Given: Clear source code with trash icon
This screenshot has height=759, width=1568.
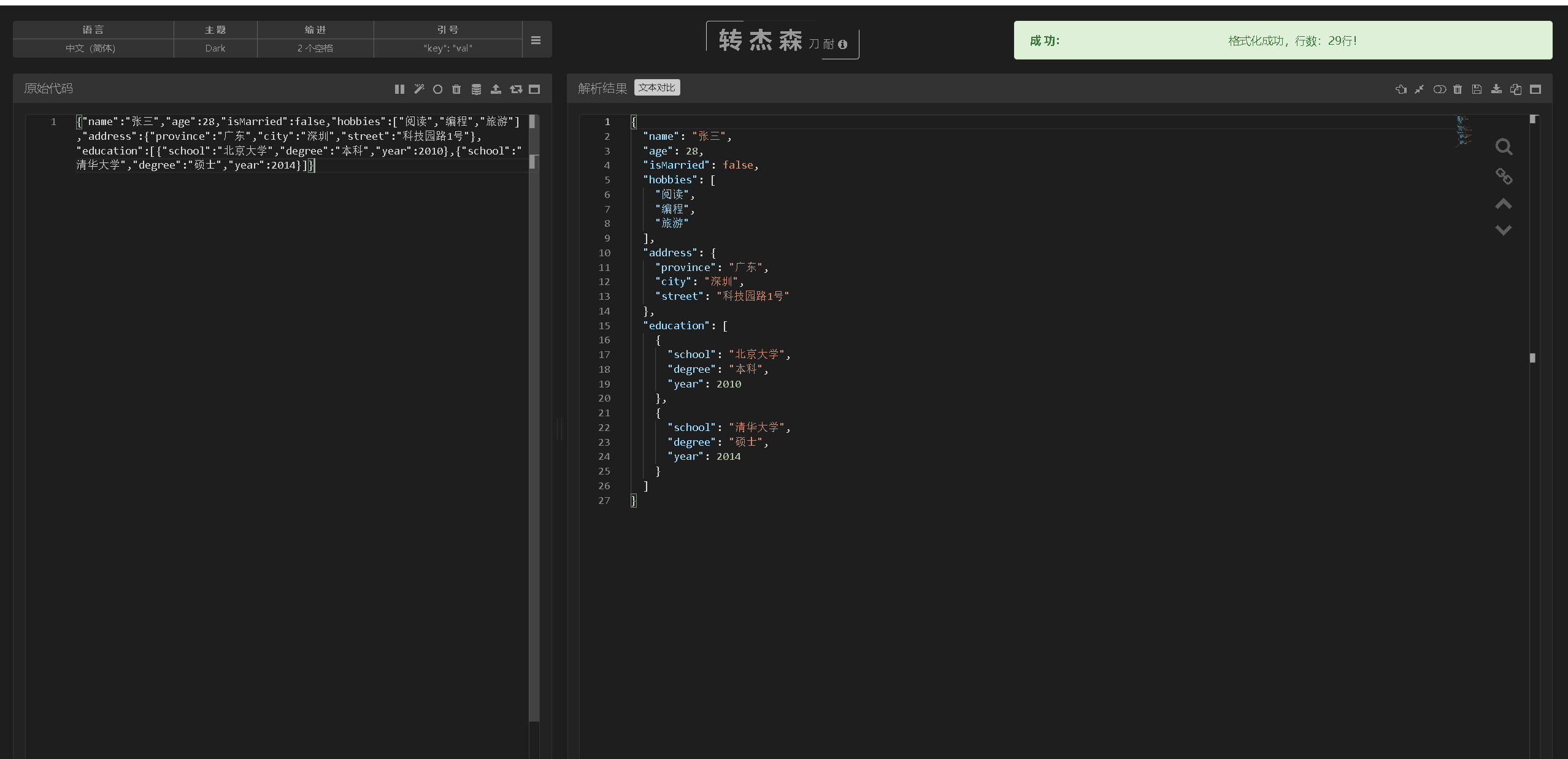Looking at the screenshot, I should click(x=456, y=89).
